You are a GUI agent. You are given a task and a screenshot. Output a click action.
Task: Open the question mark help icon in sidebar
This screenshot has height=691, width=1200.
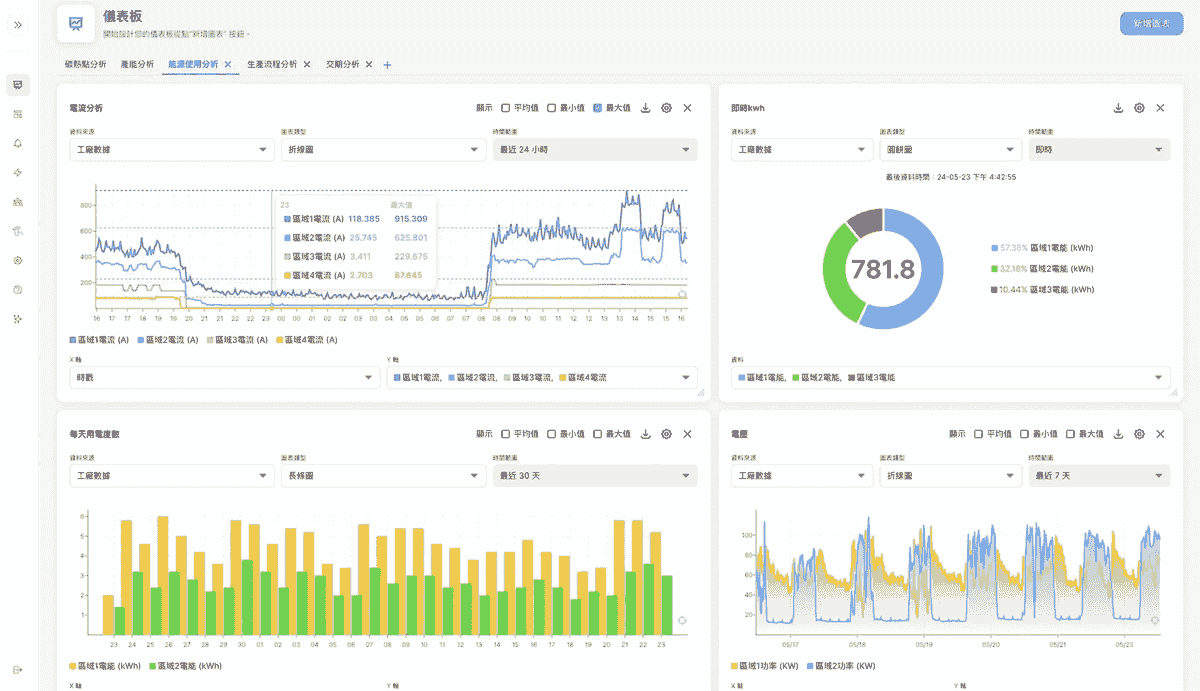(18, 290)
